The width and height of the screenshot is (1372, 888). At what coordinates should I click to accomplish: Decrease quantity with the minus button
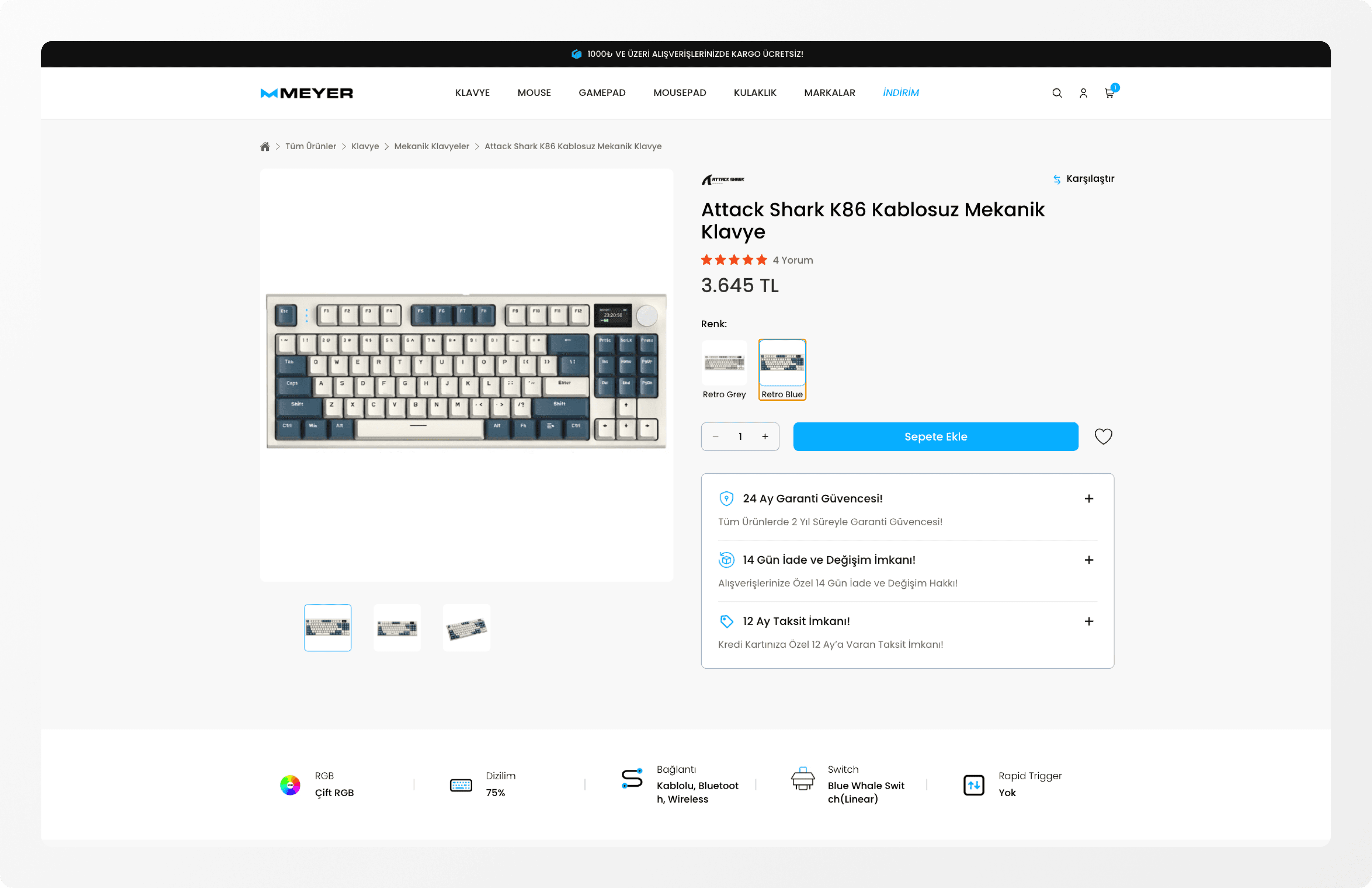[x=715, y=436]
